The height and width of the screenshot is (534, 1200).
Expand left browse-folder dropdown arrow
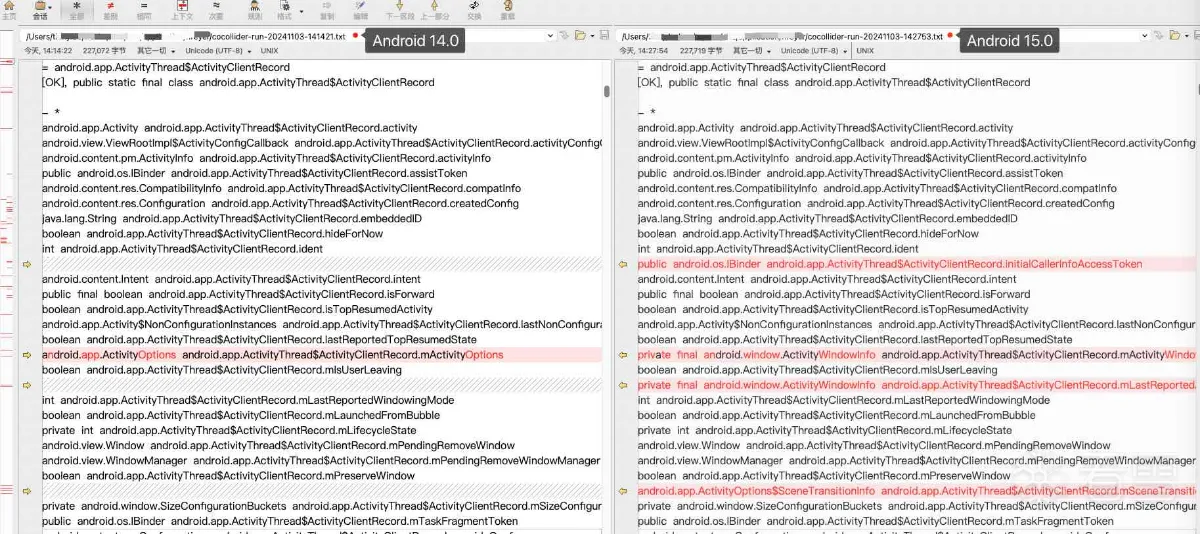click(591, 36)
